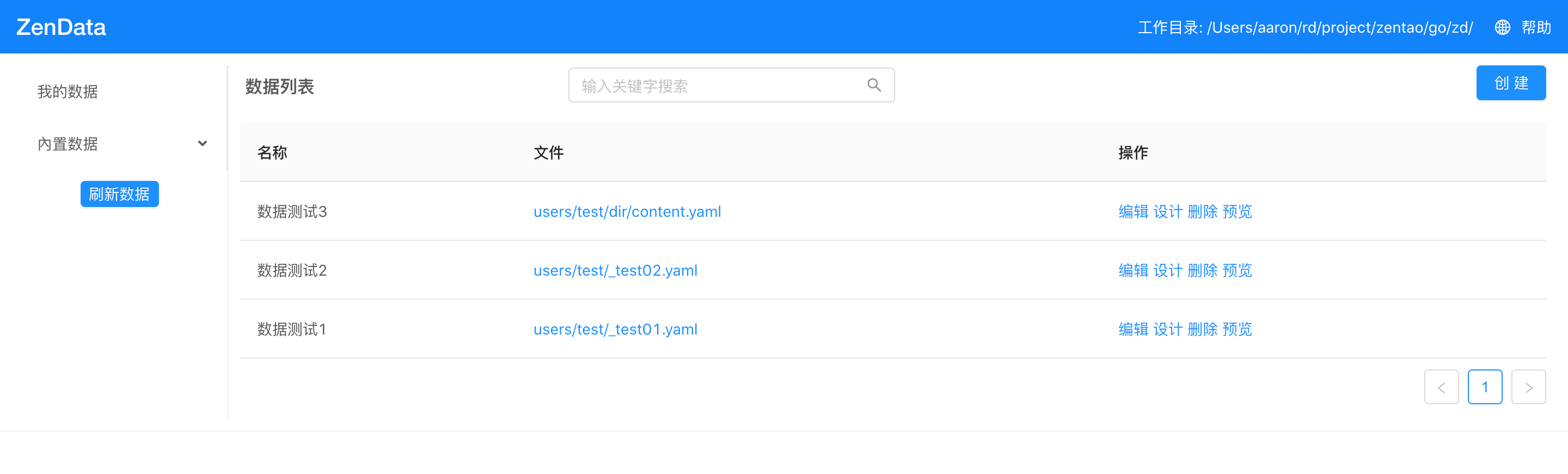Screen dimensions: 1568x474
Task: Click 删除 for 数据测试1
Action: pos(1202,330)
